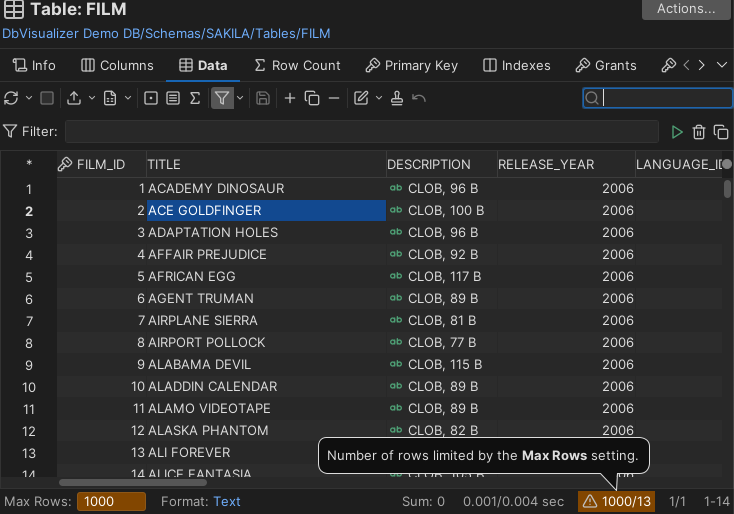Click the sigma aggregation icon in toolbar
This screenshot has width=734, height=514.
point(195,98)
